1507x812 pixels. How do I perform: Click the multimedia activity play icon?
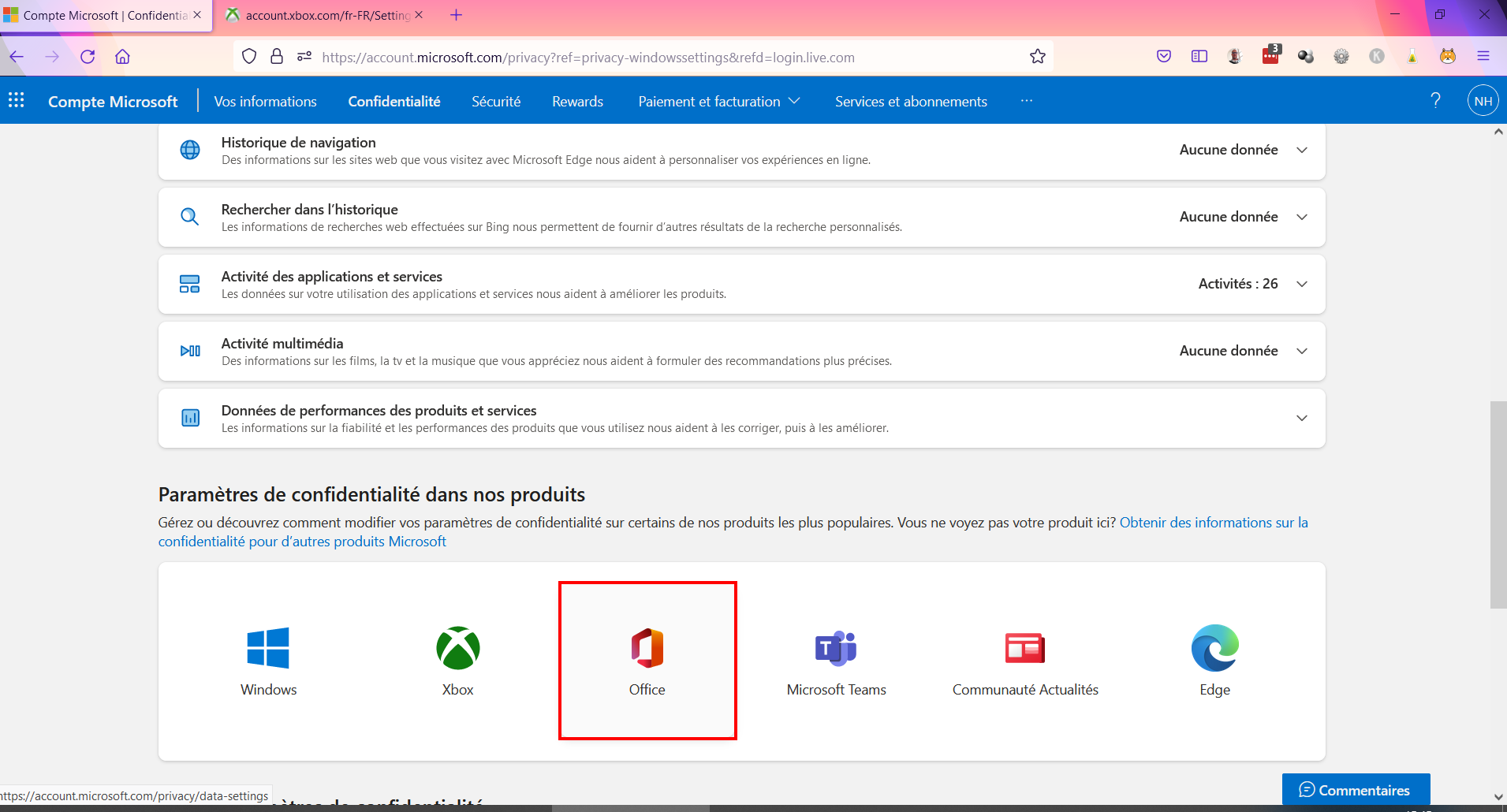[x=190, y=351]
